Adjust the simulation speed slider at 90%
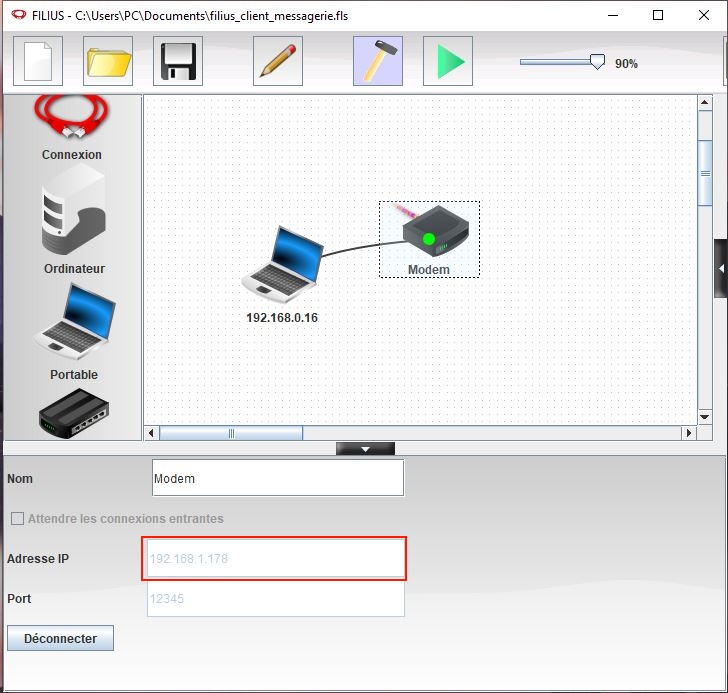728x693 pixels. pyautogui.click(x=597, y=62)
